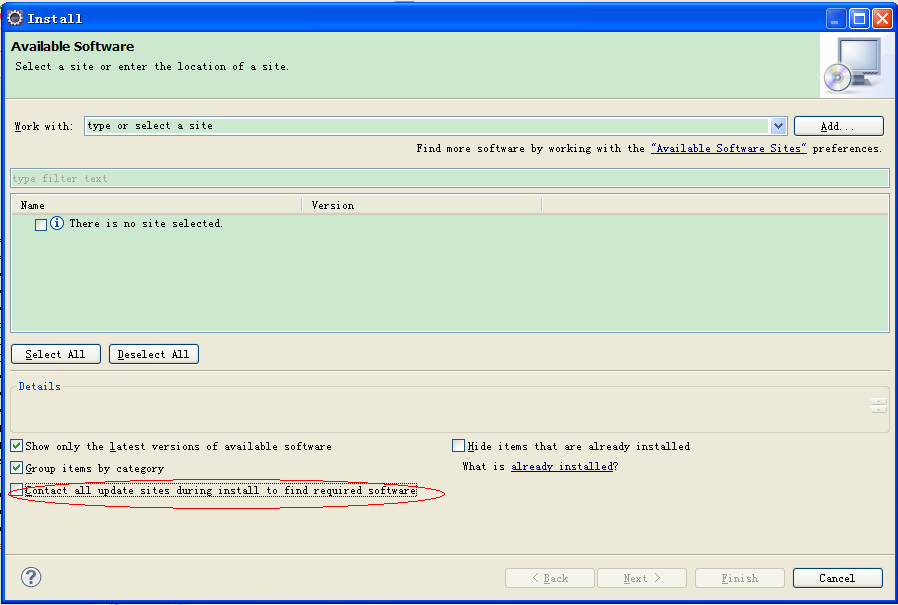
Task: Click the info icon beside no site message
Action: [x=57, y=223]
